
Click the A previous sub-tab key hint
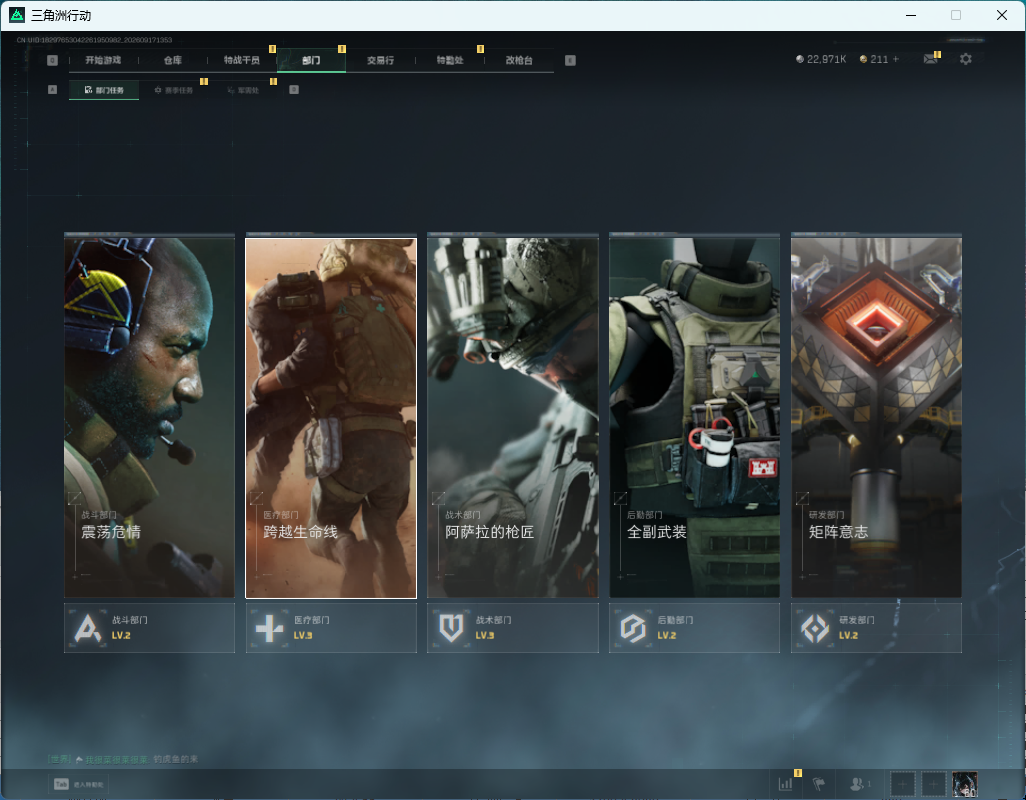[52, 90]
